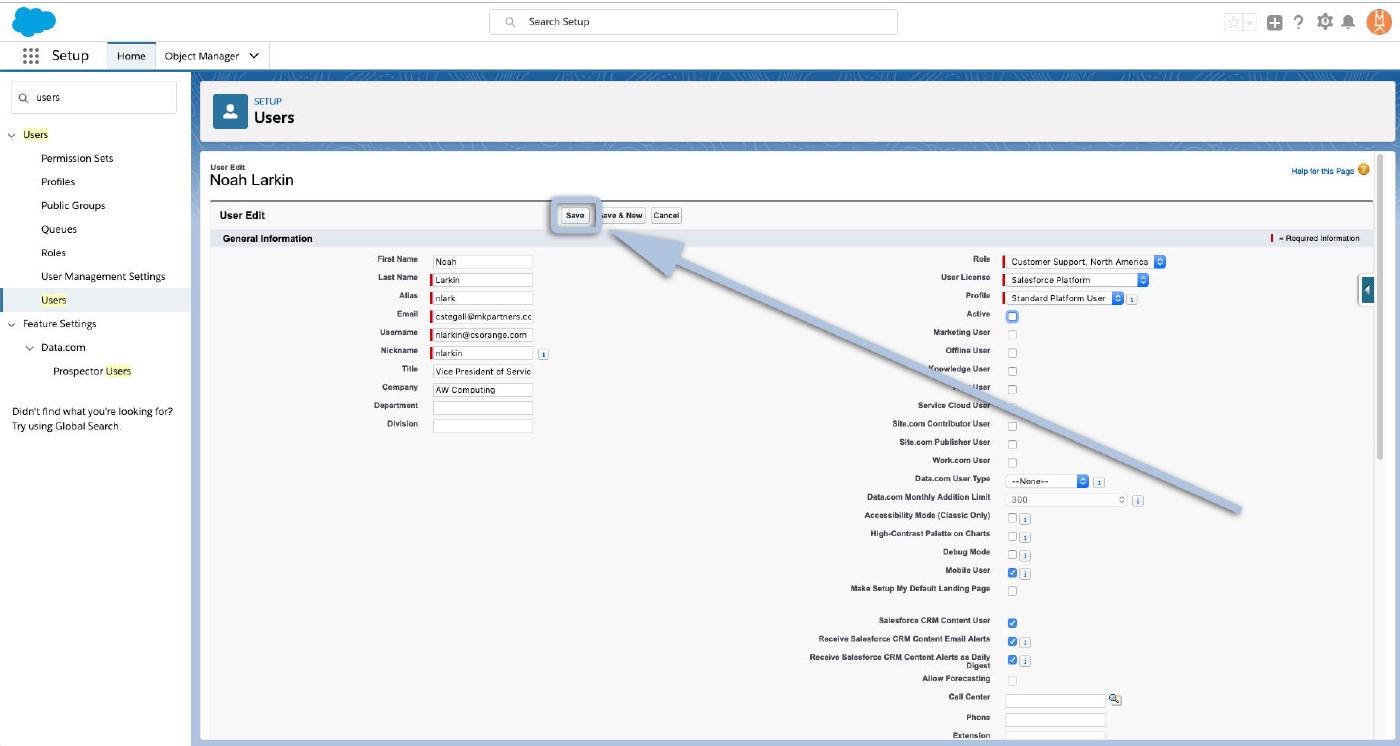Enable the Offline User checkbox
Viewport: 1400px width, 746px height.
click(1012, 353)
